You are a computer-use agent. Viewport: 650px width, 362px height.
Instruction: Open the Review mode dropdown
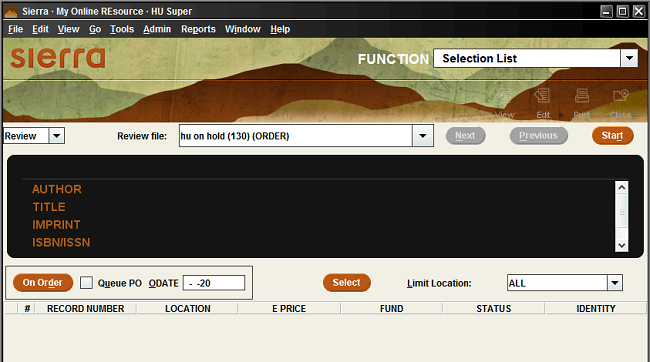click(x=56, y=136)
